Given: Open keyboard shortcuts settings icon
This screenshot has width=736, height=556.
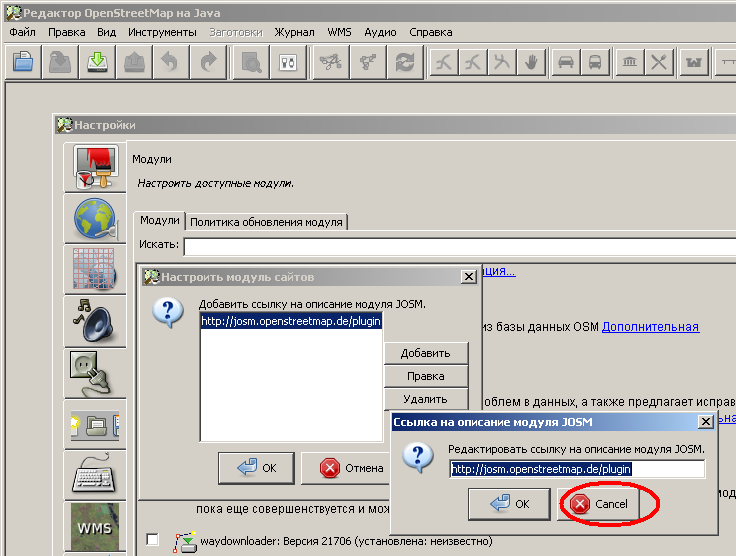Looking at the screenshot, I should pyautogui.click(x=96, y=474).
